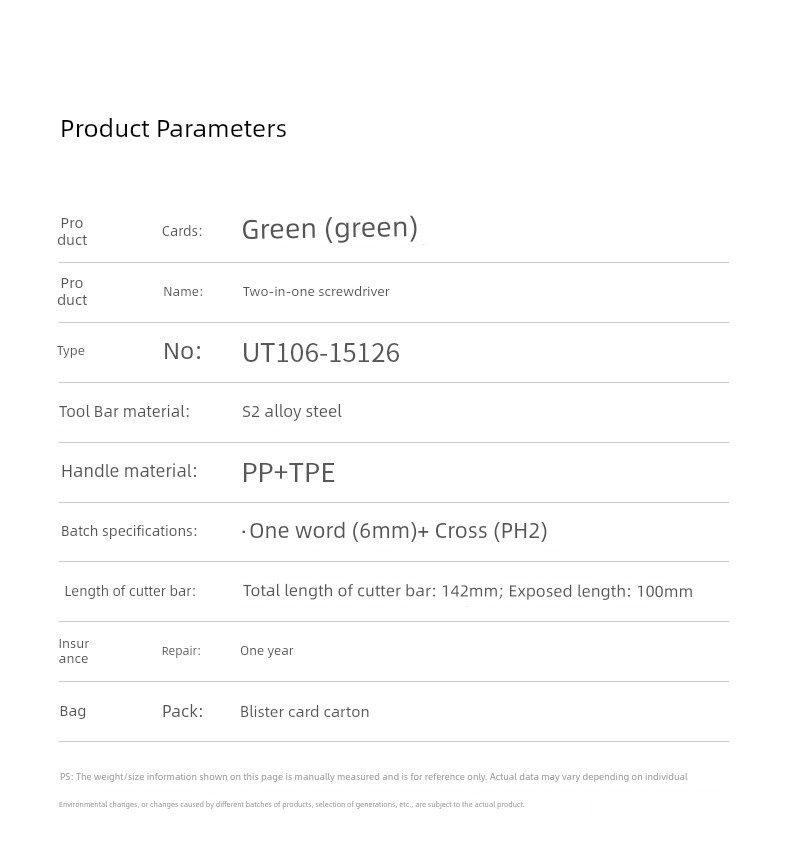The image size is (790, 842).
Task: Click the S2 alloy steel value
Action: pyautogui.click(x=292, y=412)
